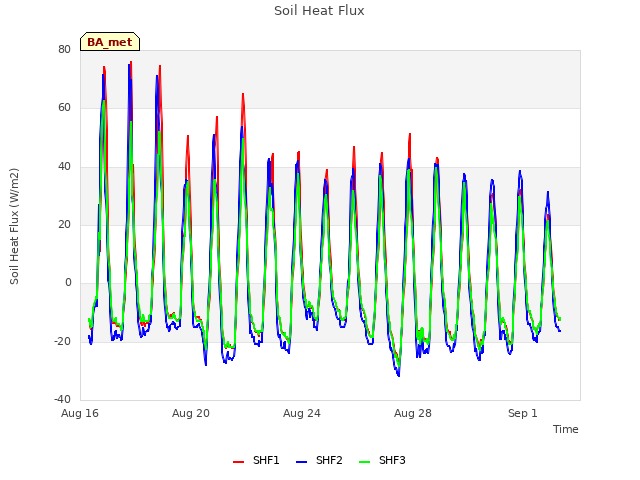Viewport: 640px width, 480px height.
Task: Click the 40 y-axis tick label
Action: tap(64, 166)
